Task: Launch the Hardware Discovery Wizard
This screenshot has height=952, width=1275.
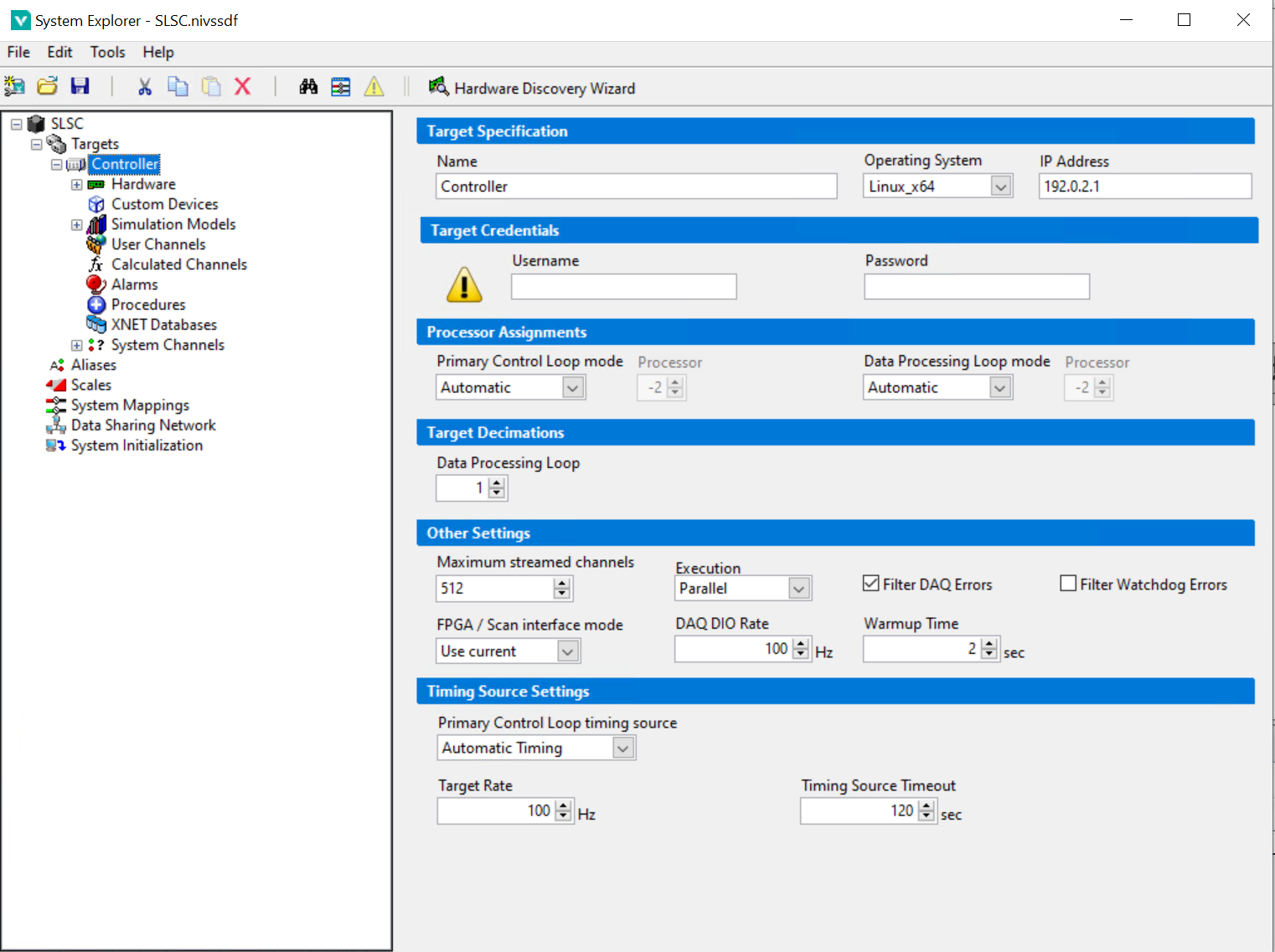Action: click(x=532, y=88)
